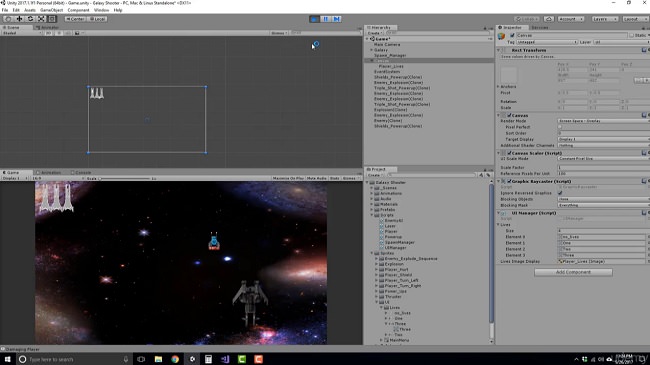Select the Move tool in toolbar

(x=19, y=19)
